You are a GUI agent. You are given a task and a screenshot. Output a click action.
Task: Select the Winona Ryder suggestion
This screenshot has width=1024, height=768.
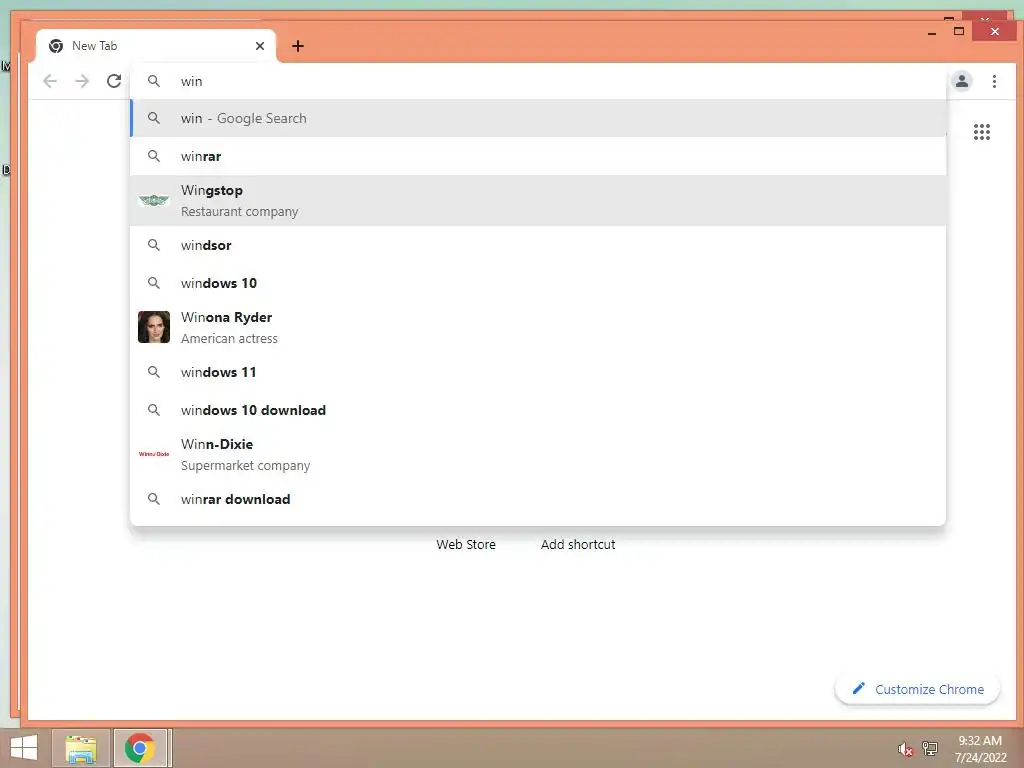(537, 327)
